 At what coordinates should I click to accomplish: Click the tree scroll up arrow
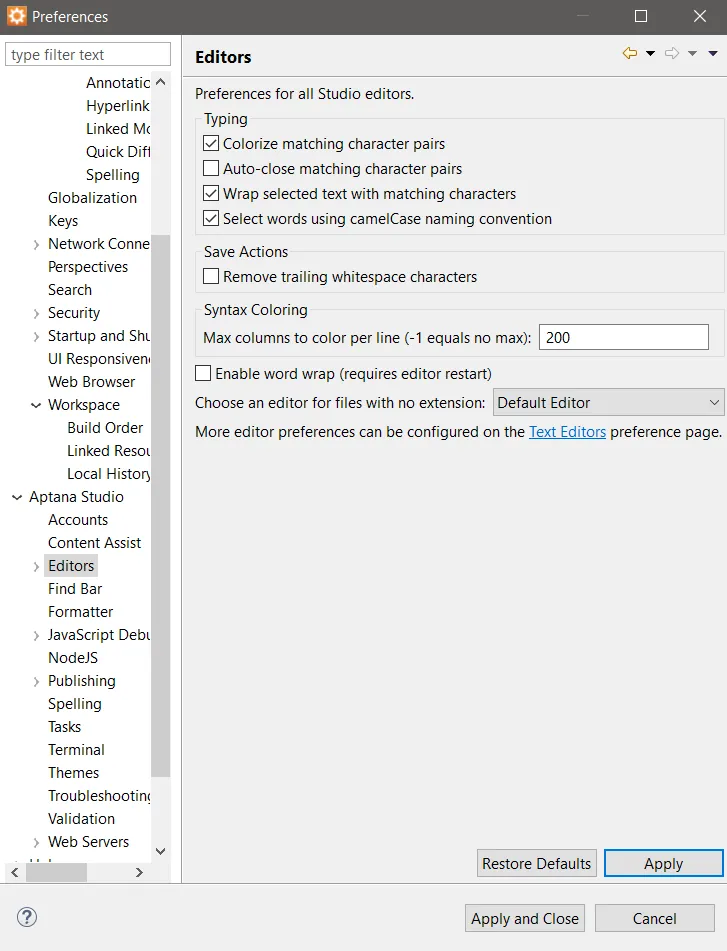click(161, 81)
